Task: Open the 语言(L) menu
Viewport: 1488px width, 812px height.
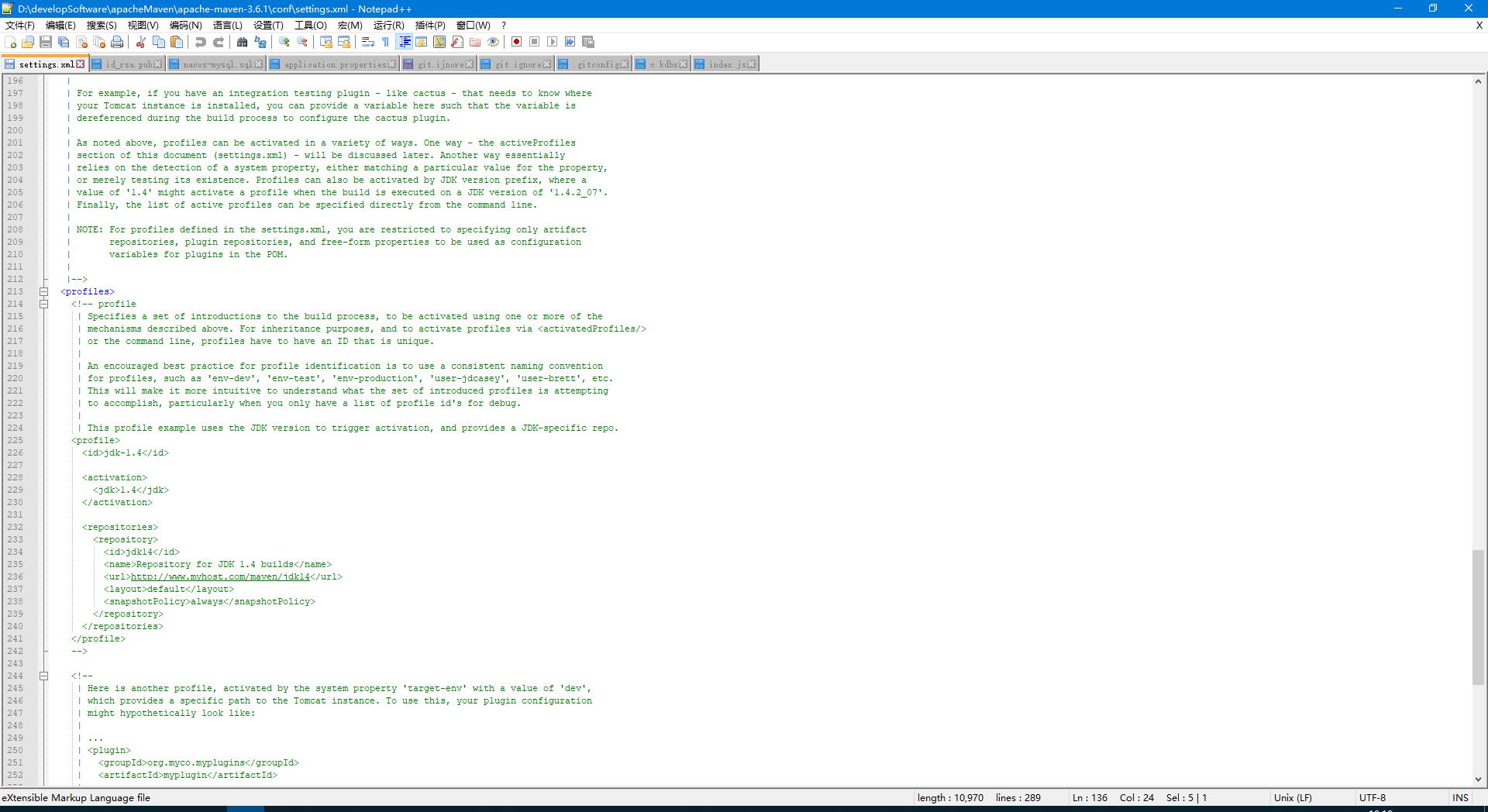Action: click(228, 25)
